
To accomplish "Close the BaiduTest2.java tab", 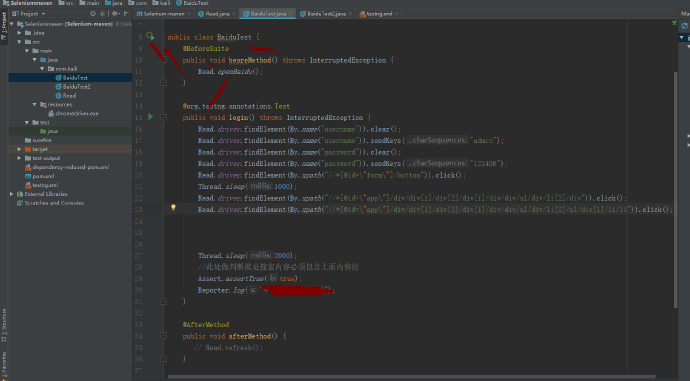I will [350, 14].
